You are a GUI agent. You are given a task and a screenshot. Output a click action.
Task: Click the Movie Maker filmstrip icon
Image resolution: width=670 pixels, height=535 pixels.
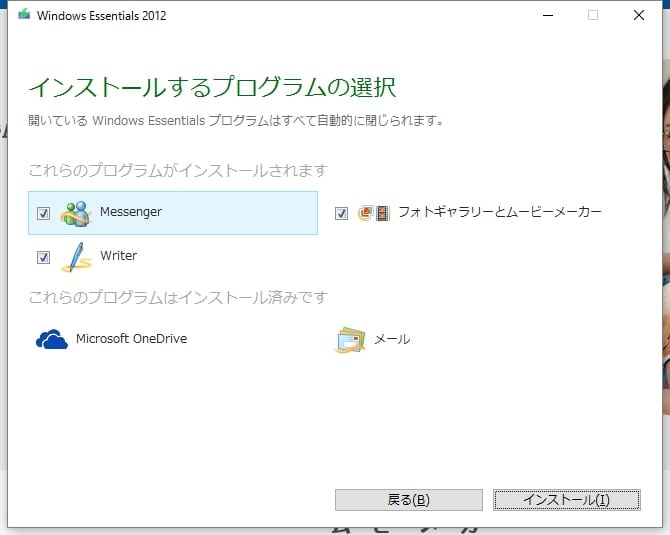pos(382,213)
